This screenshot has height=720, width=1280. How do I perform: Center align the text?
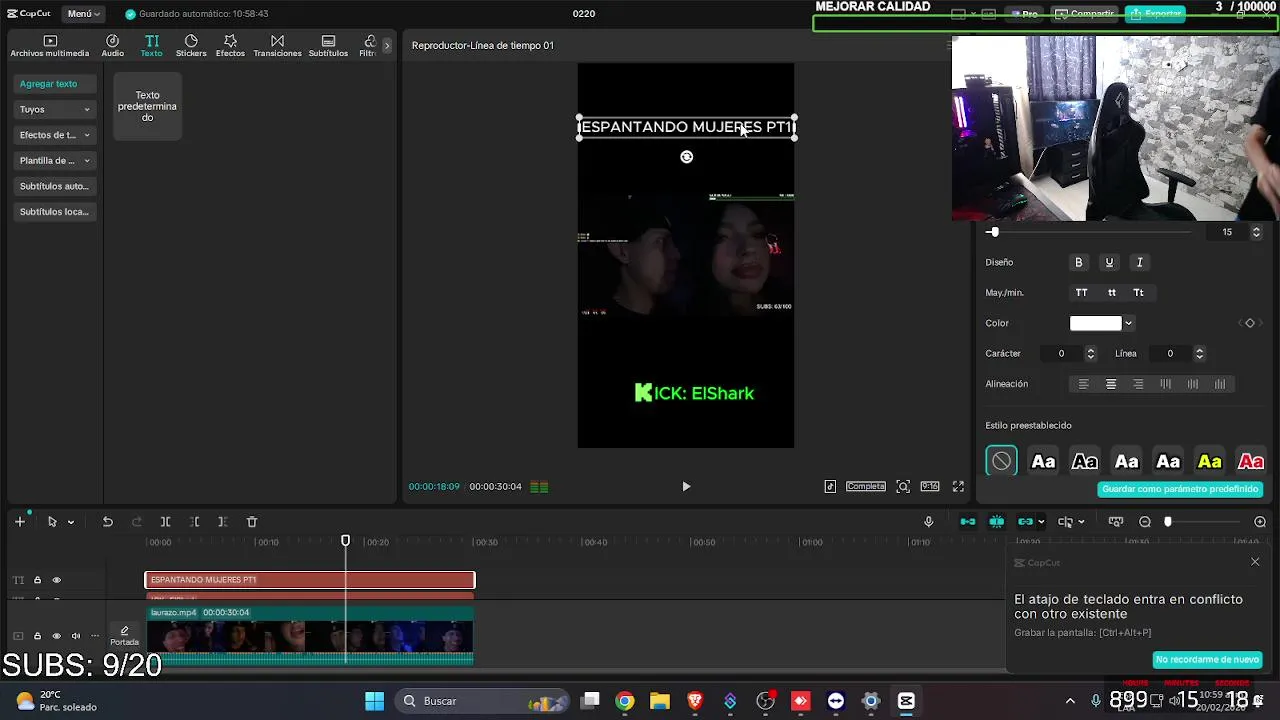point(1111,384)
